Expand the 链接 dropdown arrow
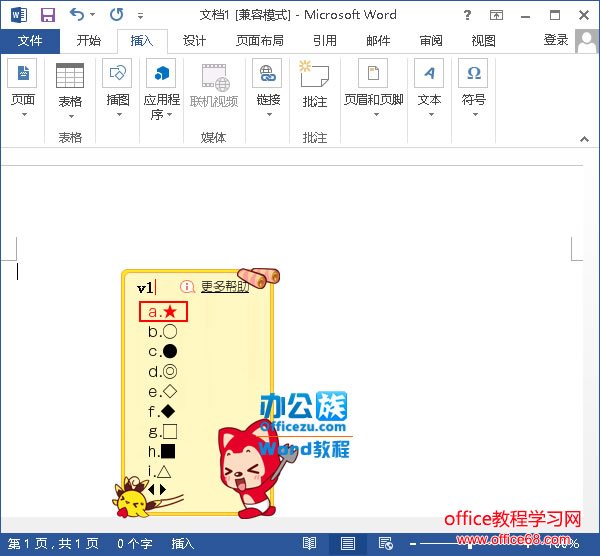This screenshot has width=600, height=556. point(269,114)
